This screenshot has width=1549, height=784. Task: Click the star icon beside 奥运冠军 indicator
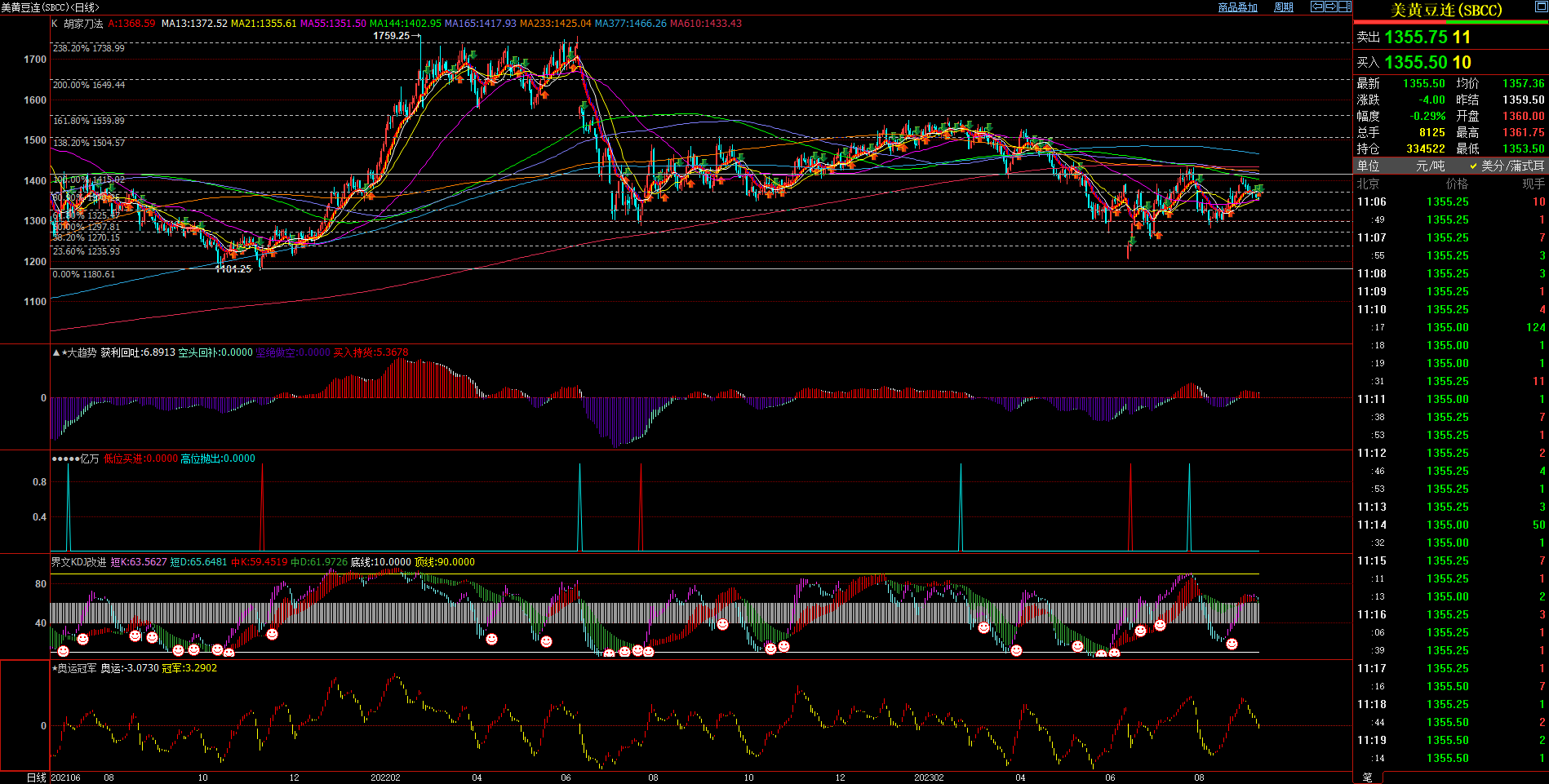point(55,668)
